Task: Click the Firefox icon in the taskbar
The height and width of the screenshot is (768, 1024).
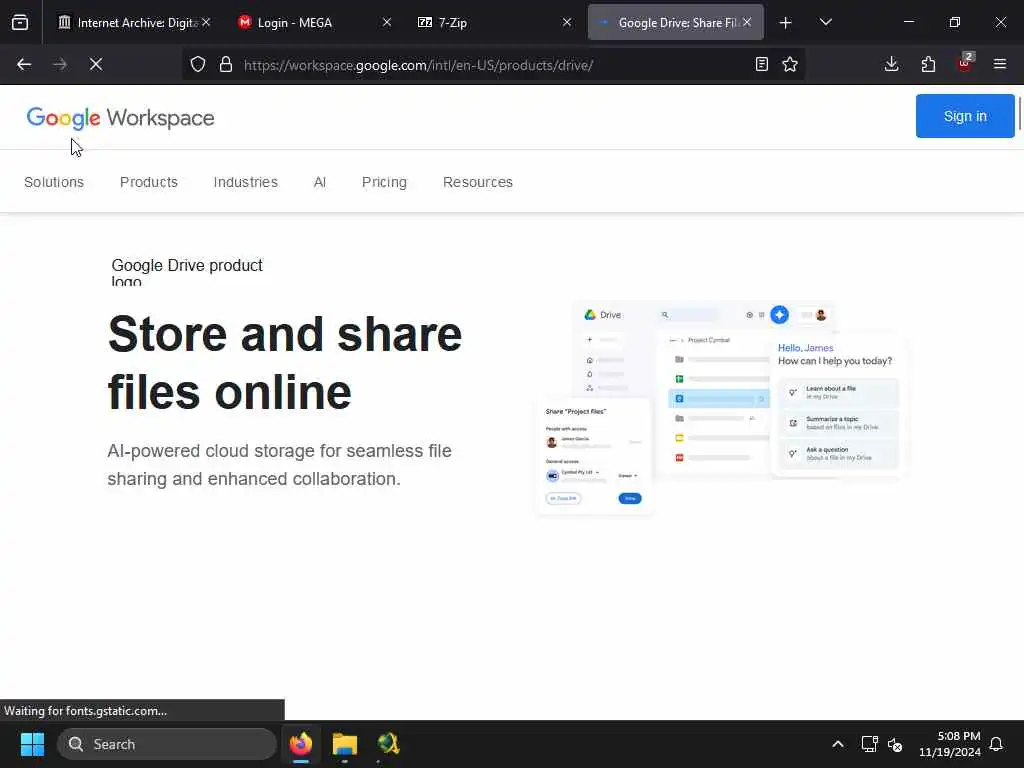Action: (x=300, y=744)
